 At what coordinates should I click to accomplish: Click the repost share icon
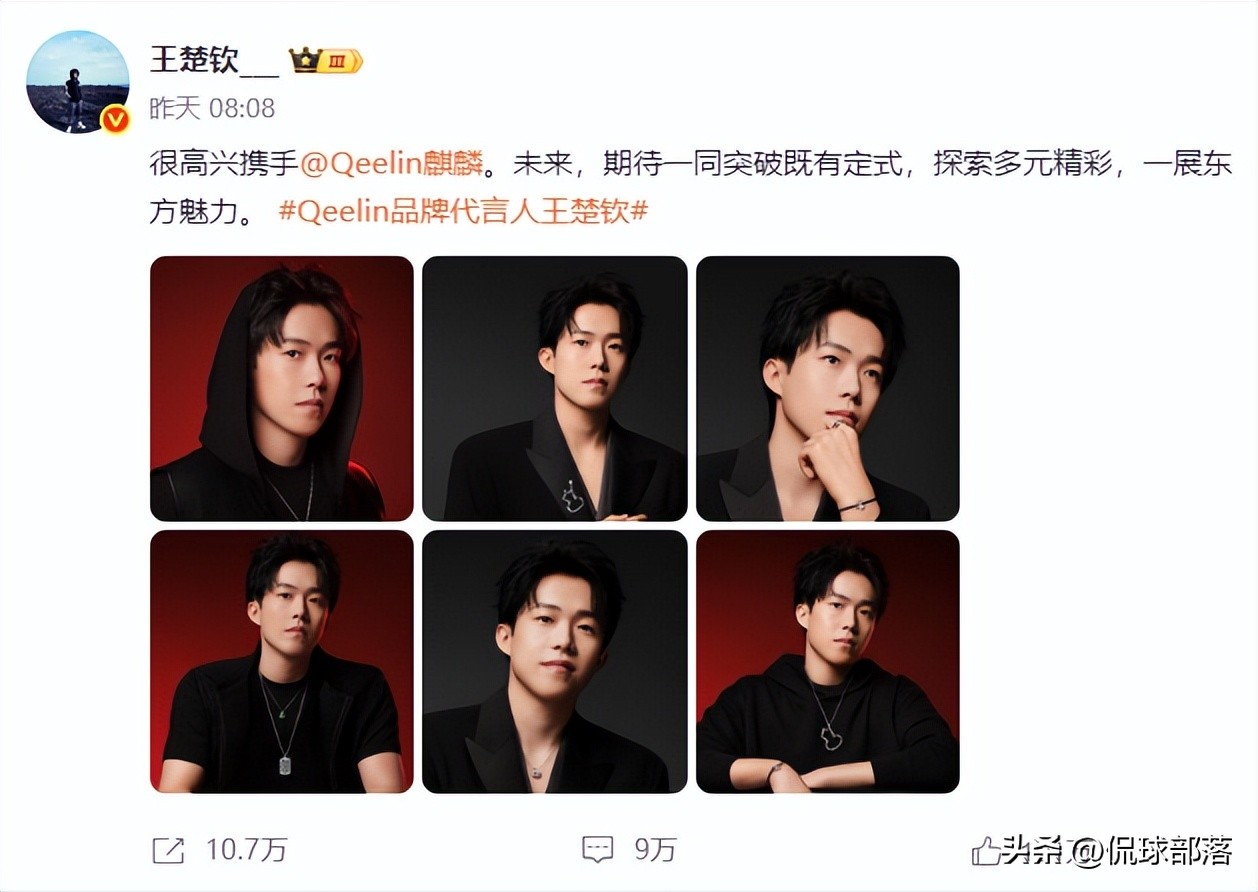click(168, 850)
